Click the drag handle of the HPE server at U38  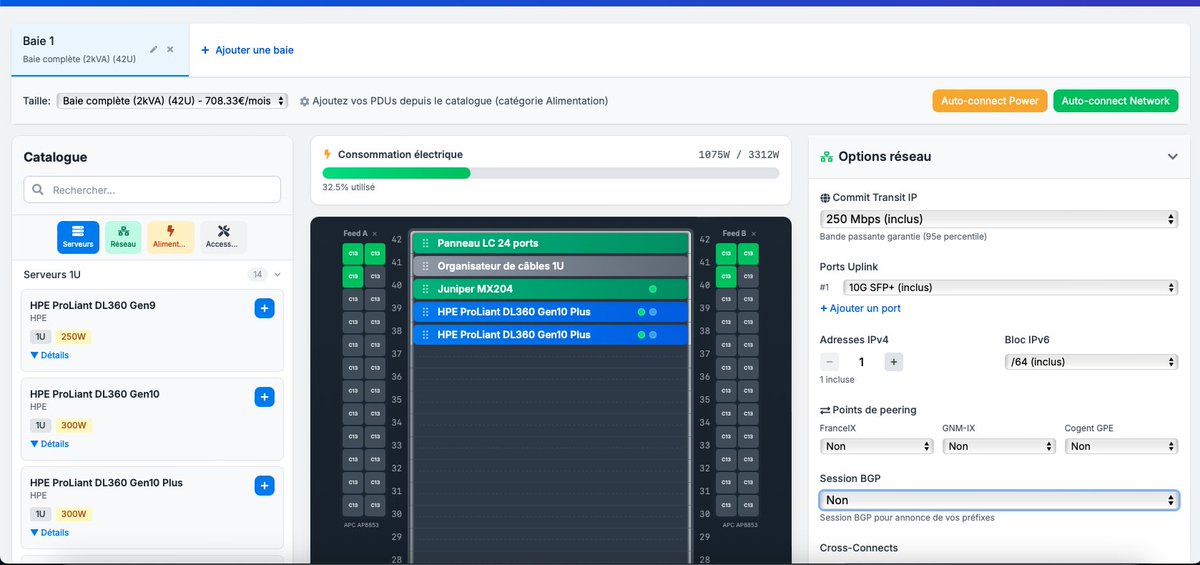click(425, 335)
